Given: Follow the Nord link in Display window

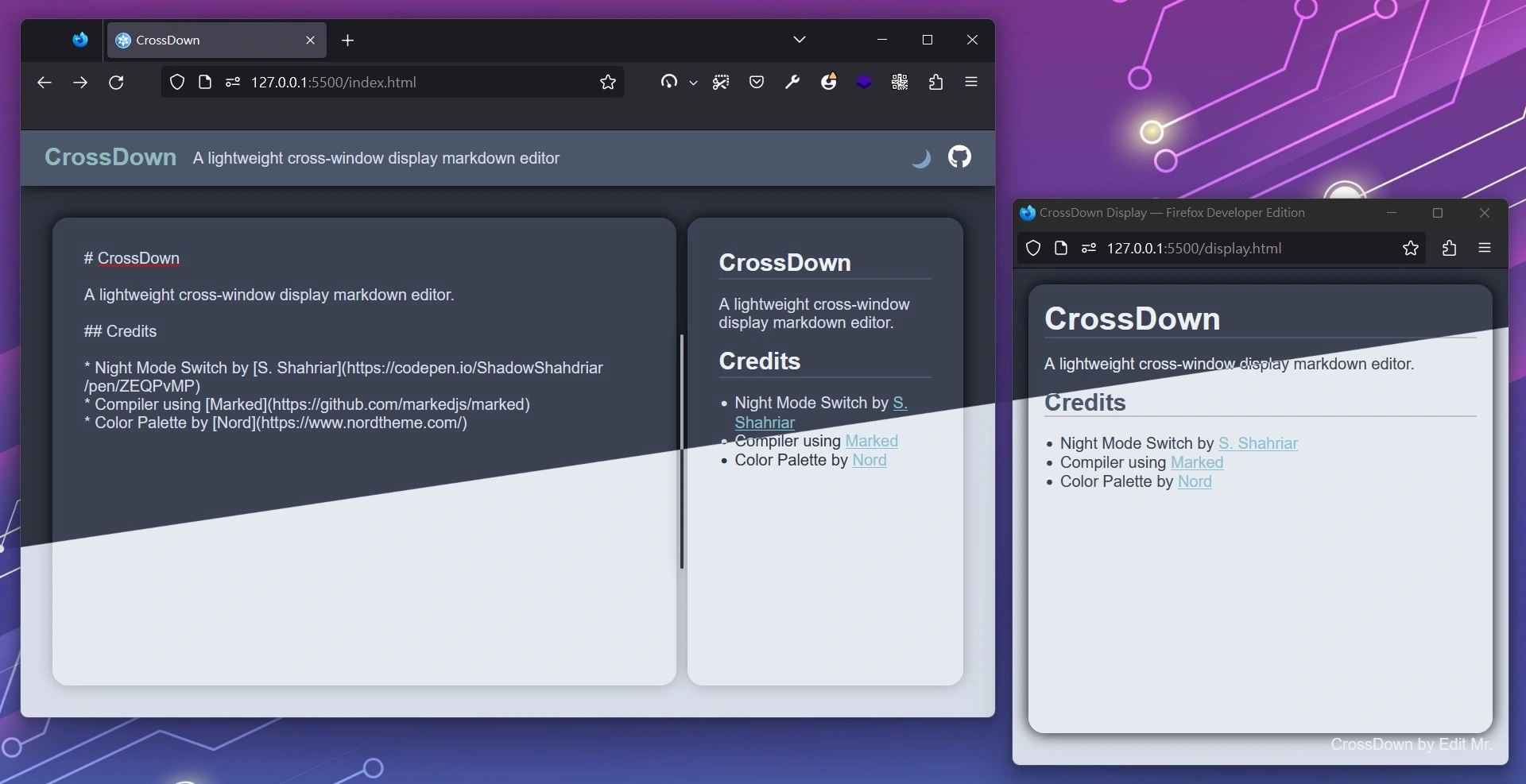Looking at the screenshot, I should (1195, 481).
